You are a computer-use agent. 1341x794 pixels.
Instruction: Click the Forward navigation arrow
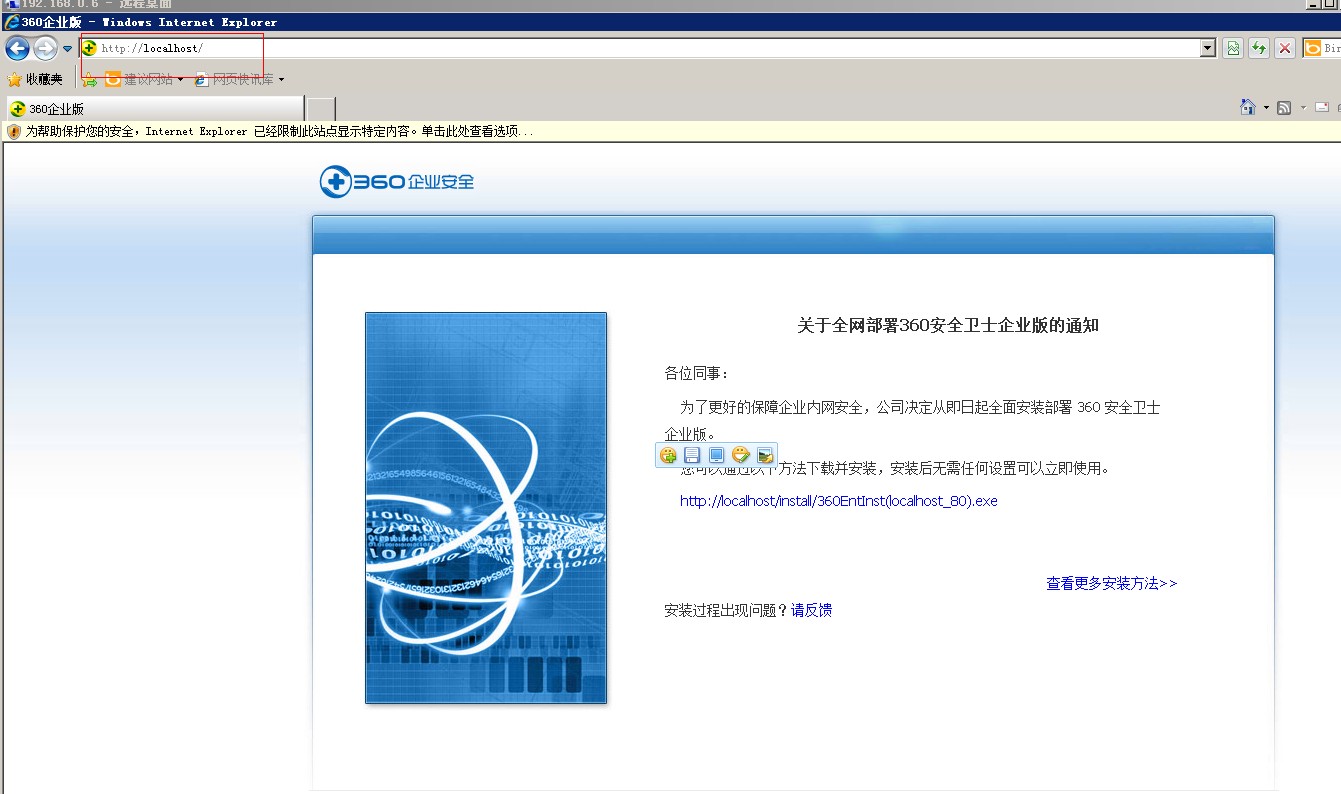[45, 48]
